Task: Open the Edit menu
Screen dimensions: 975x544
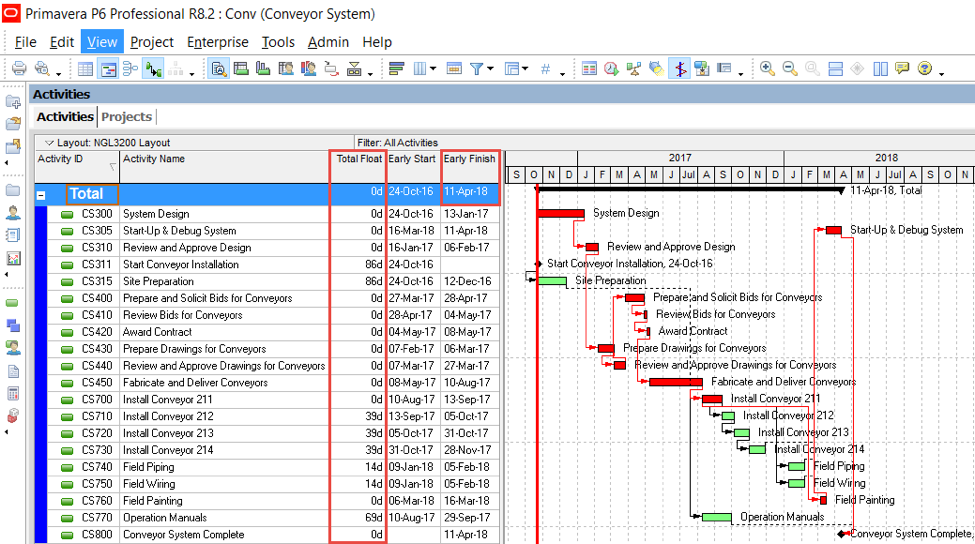Action: [62, 42]
